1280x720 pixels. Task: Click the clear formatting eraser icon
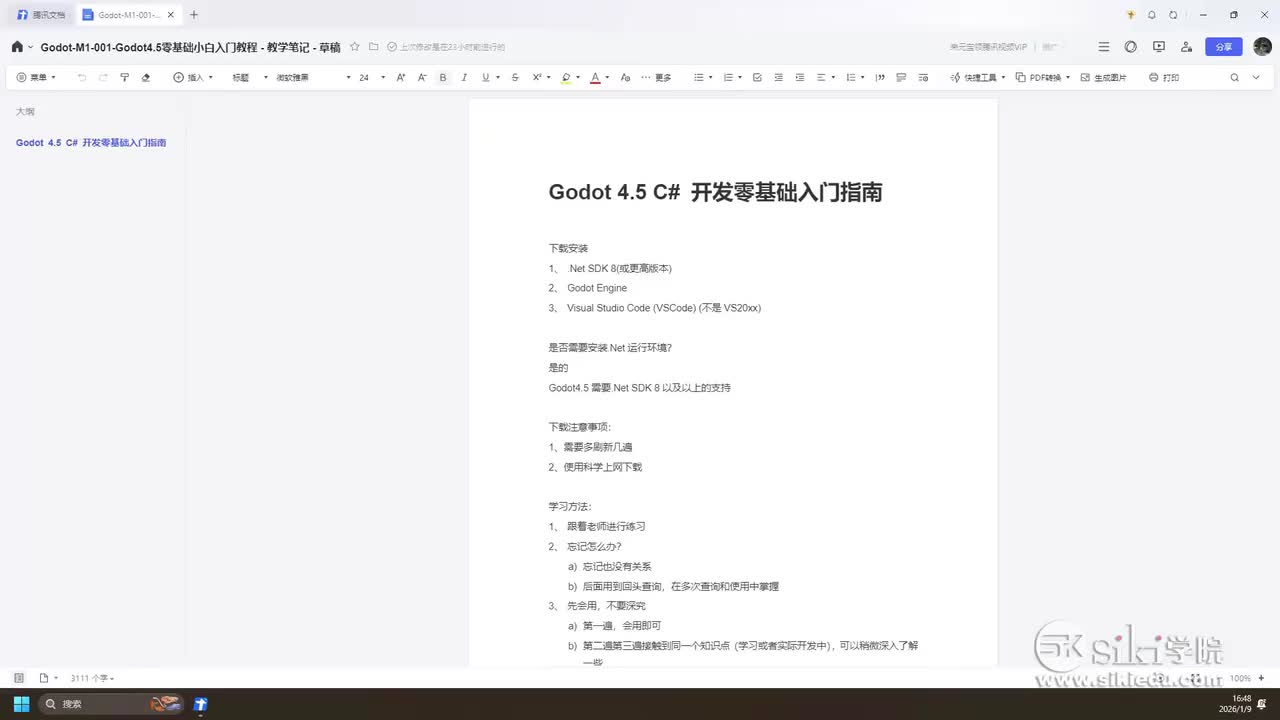(146, 77)
